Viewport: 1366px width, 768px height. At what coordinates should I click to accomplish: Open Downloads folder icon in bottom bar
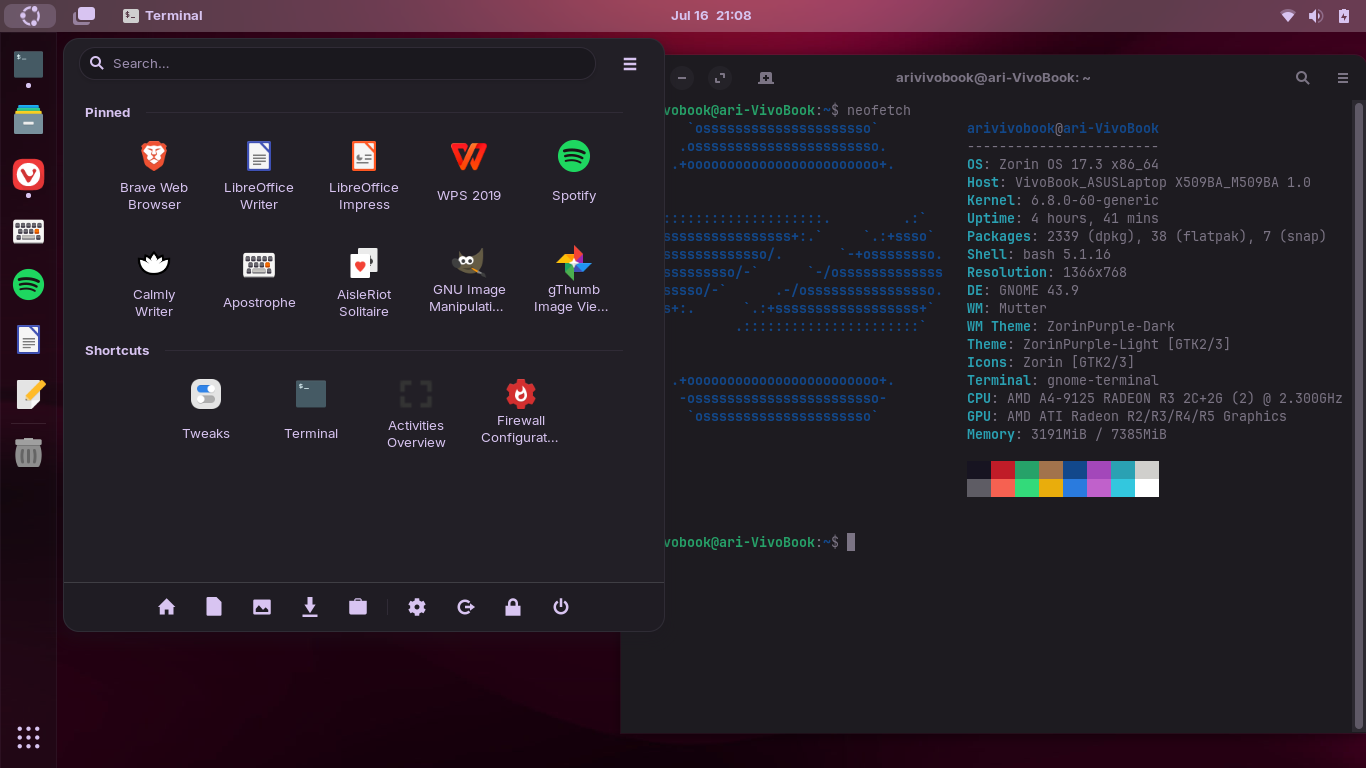(x=310, y=607)
